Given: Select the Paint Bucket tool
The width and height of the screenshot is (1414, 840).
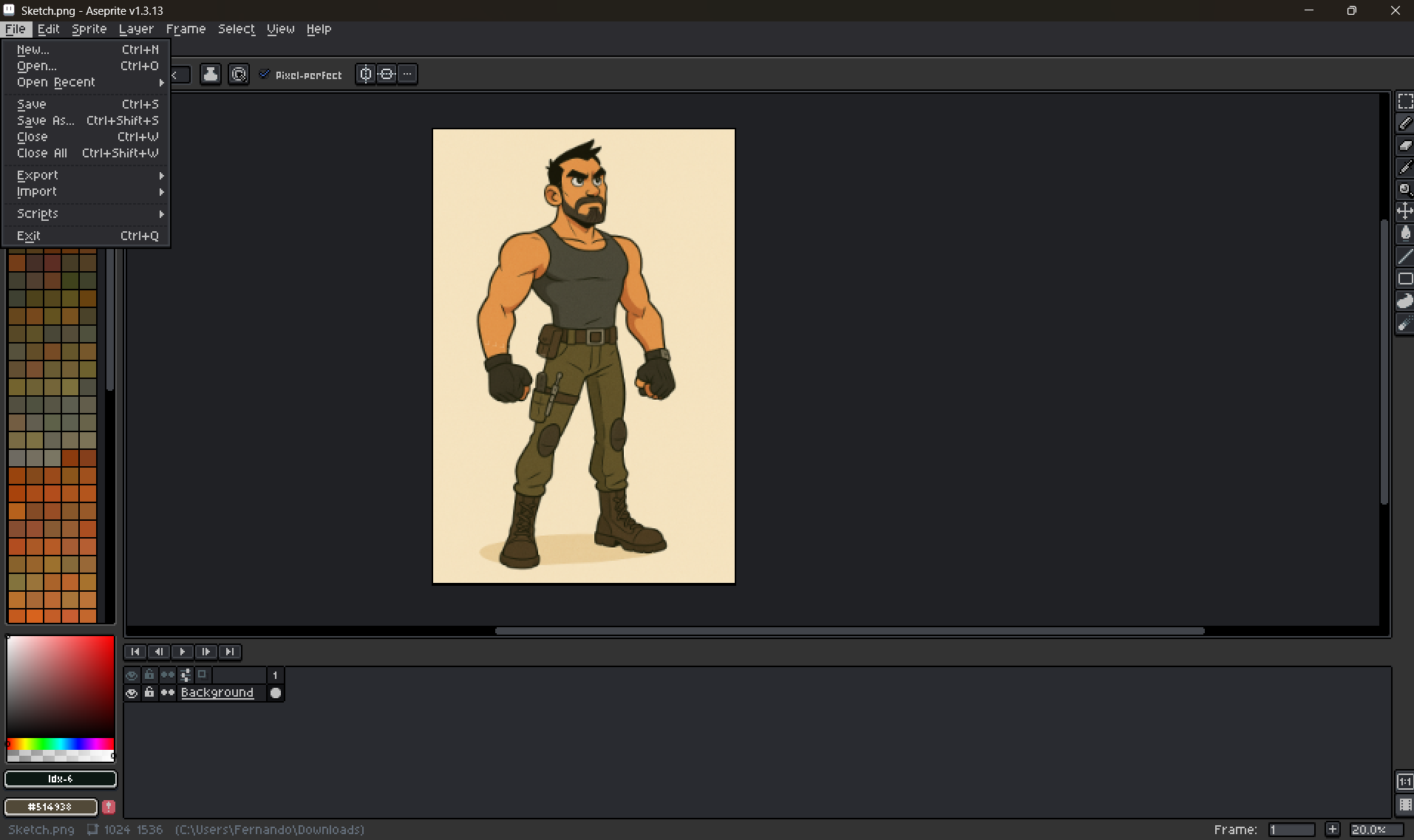Looking at the screenshot, I should coord(1404,234).
